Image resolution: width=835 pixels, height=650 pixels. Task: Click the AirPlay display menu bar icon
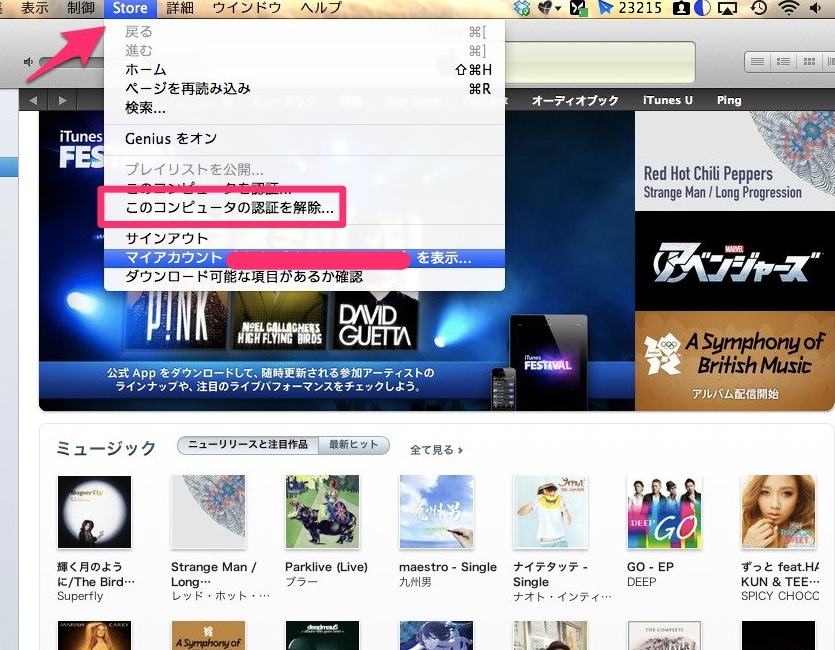click(x=728, y=8)
